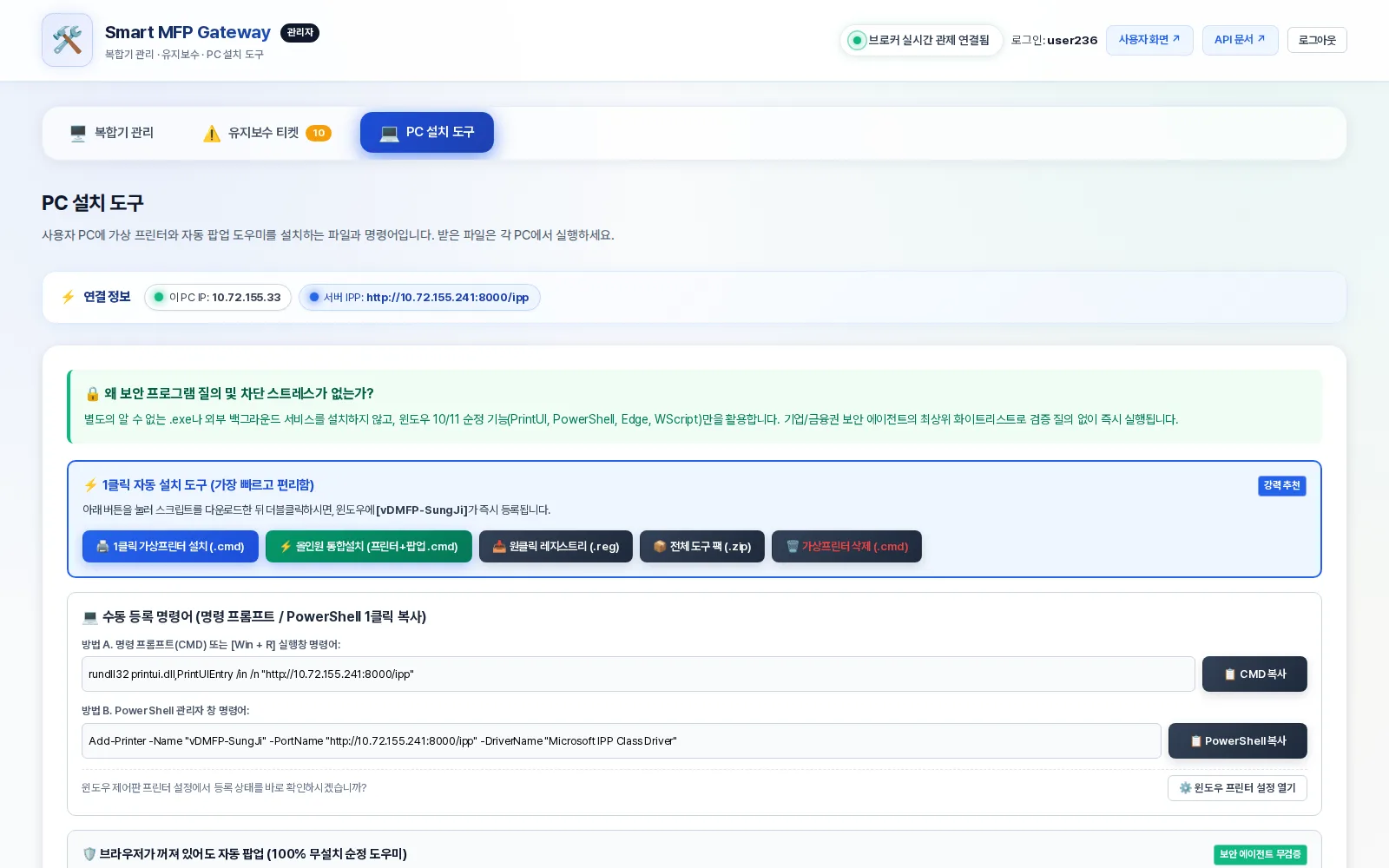Click the Smart MFP Gateway tools logo
The width and height of the screenshot is (1389, 868).
pyautogui.click(x=67, y=40)
